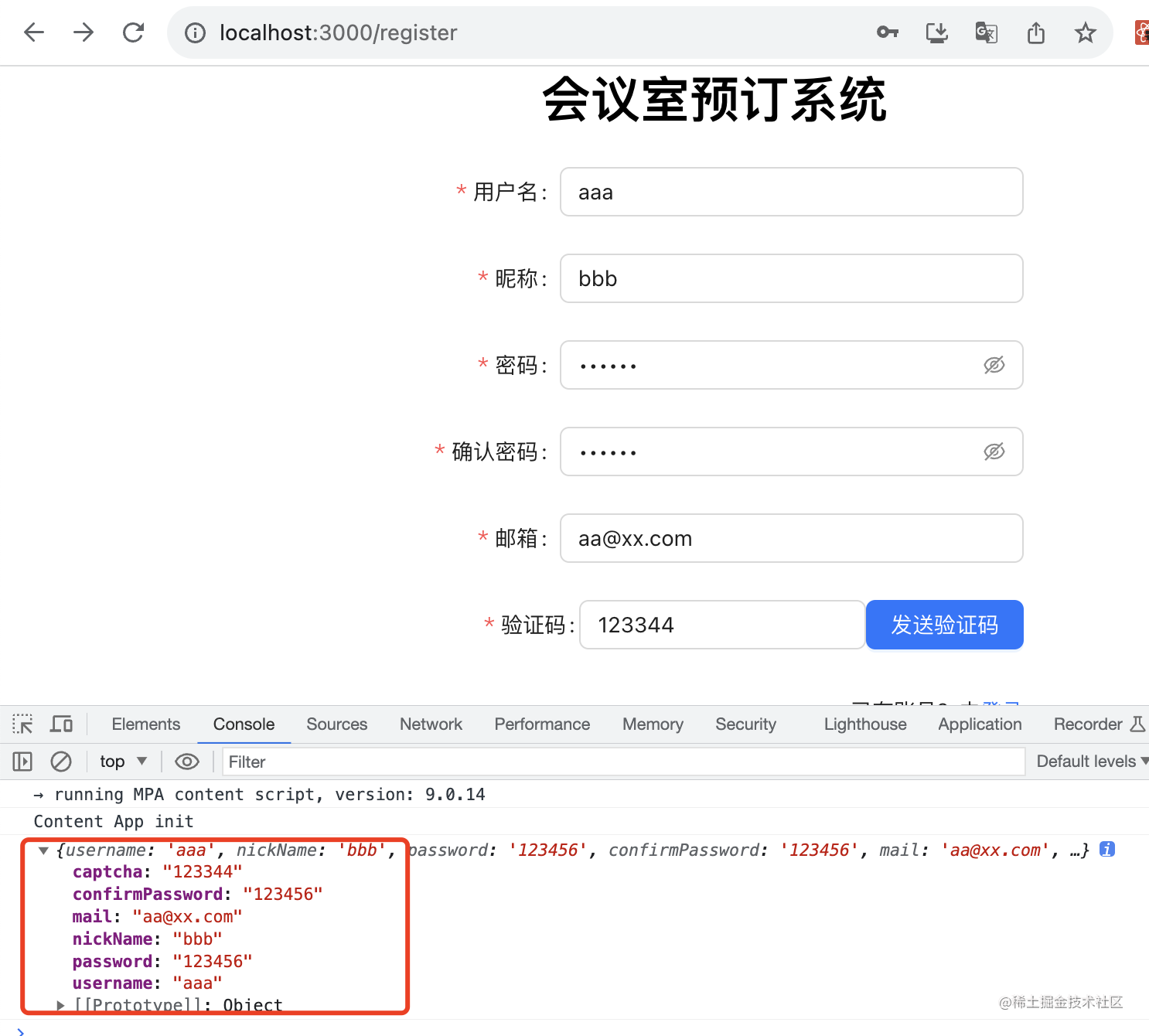Screen dimensions: 1149x1036
Task: Click the 邮箱 email input field
Action: pyautogui.click(x=791, y=538)
